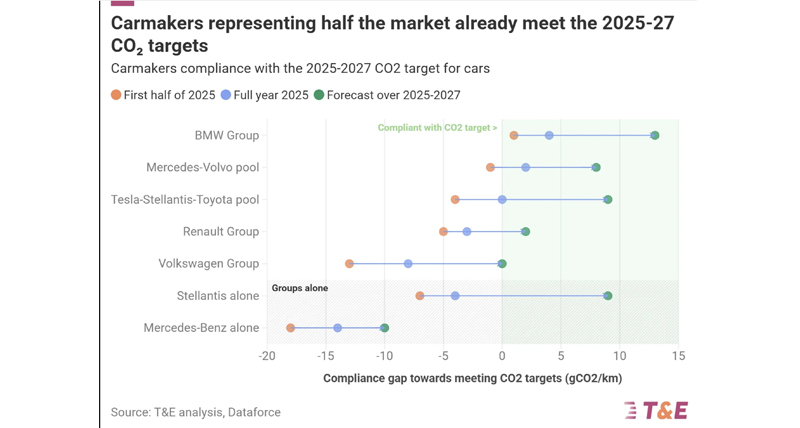Click the Renault Group row label

221,232
